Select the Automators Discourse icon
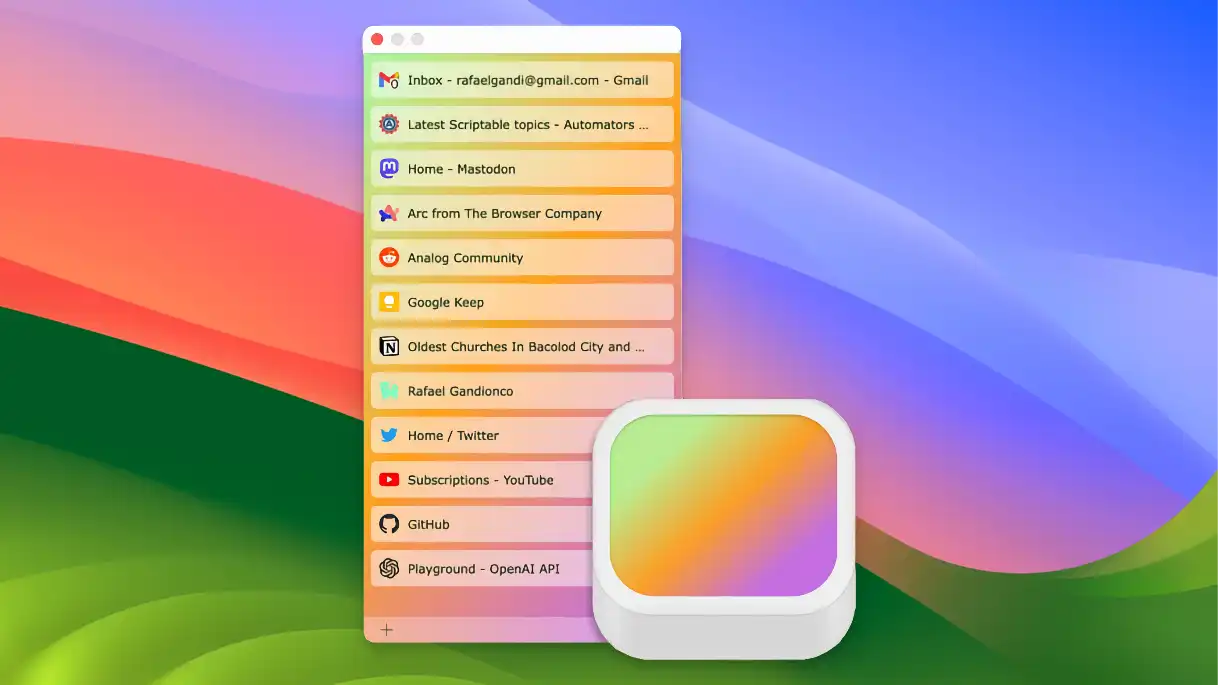The height and width of the screenshot is (685, 1218). pos(389,124)
